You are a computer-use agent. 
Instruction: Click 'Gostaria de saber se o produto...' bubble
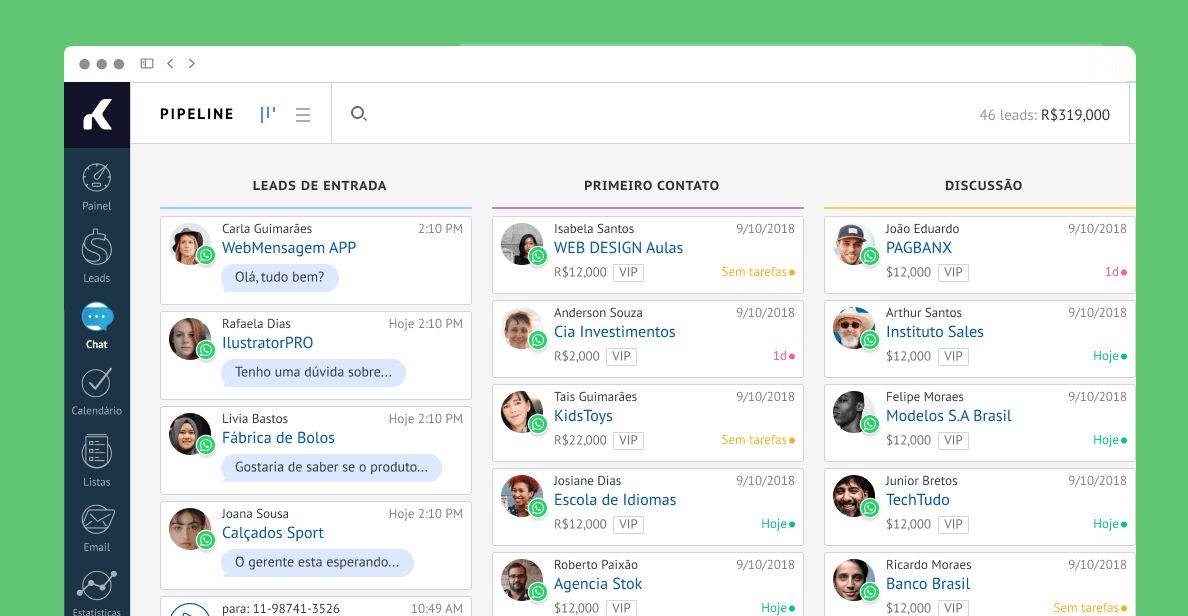click(331, 467)
